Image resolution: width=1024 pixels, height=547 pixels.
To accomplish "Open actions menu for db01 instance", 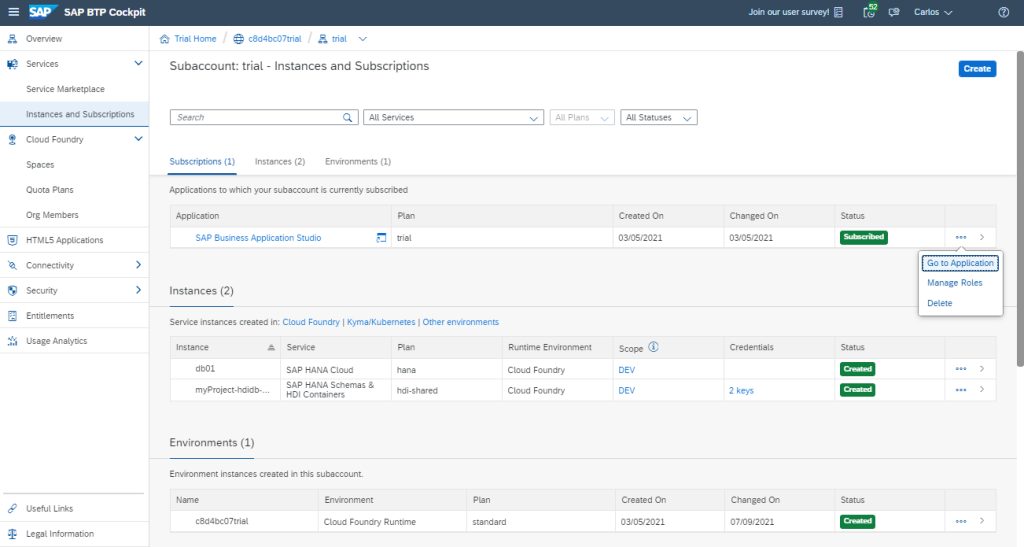I will tap(961, 369).
